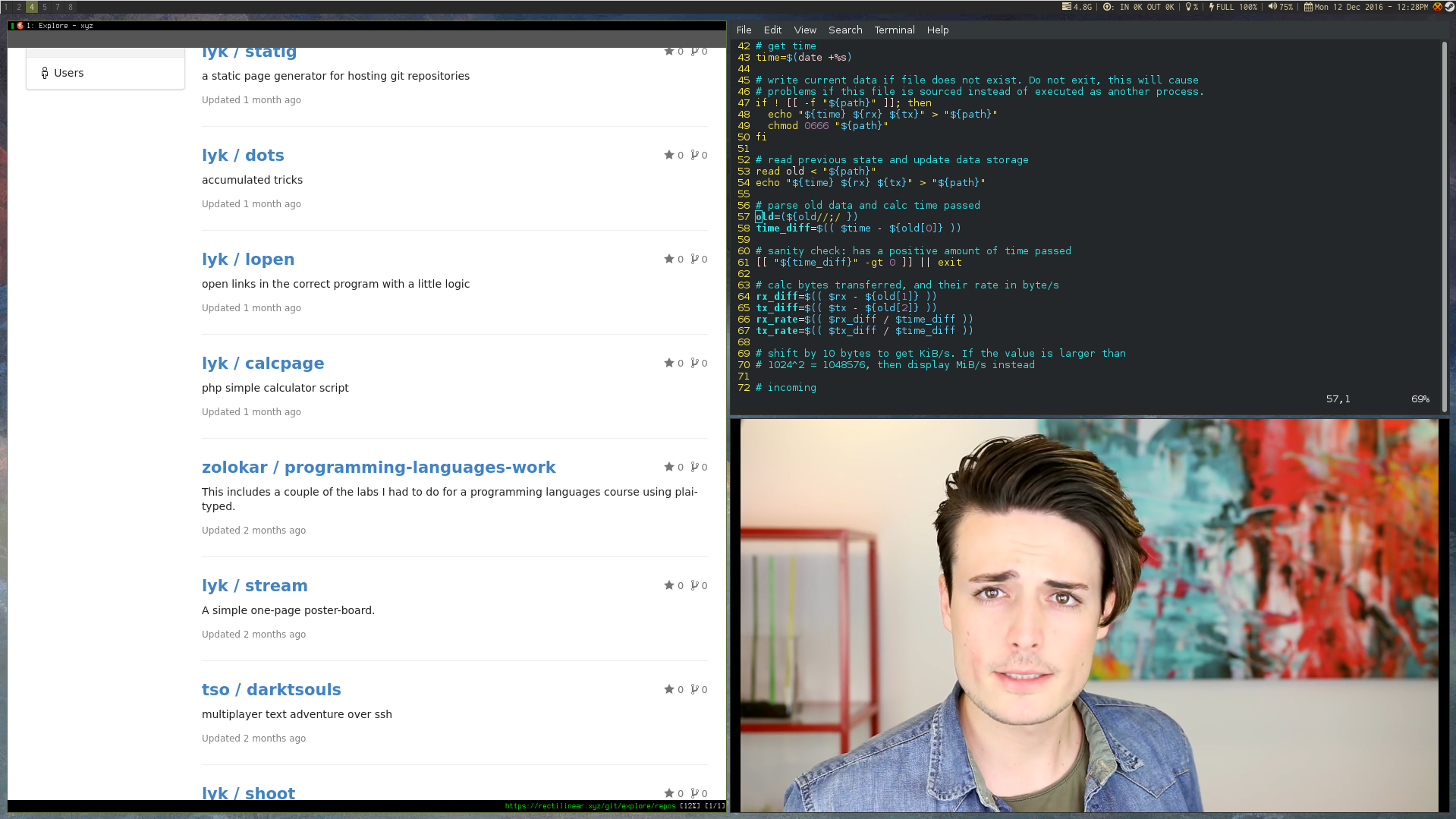The width and height of the screenshot is (1456, 819).
Task: Open the lyk / calcpage repository
Action: [263, 363]
